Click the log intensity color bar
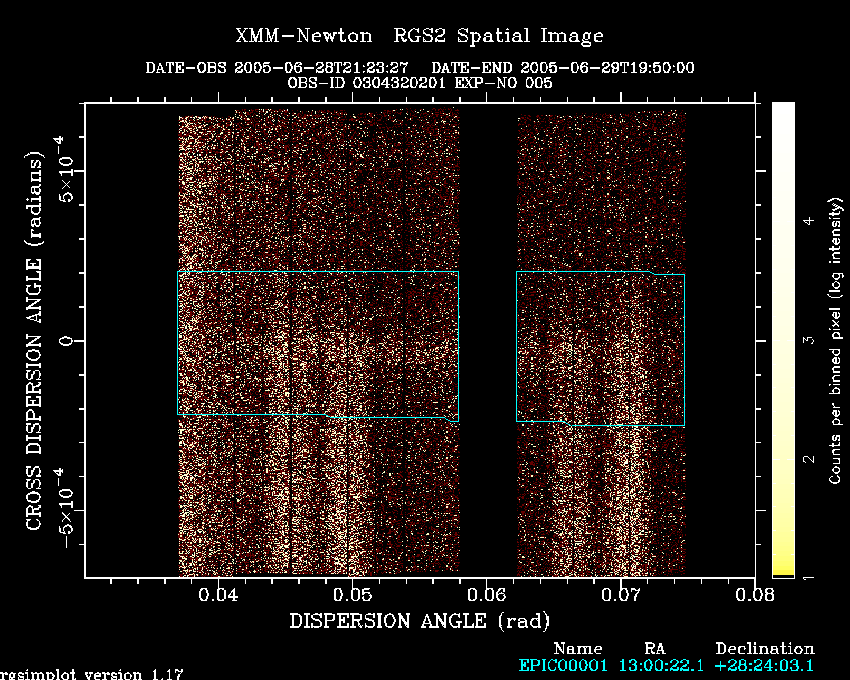Viewport: 850px width, 680px height. click(x=783, y=339)
